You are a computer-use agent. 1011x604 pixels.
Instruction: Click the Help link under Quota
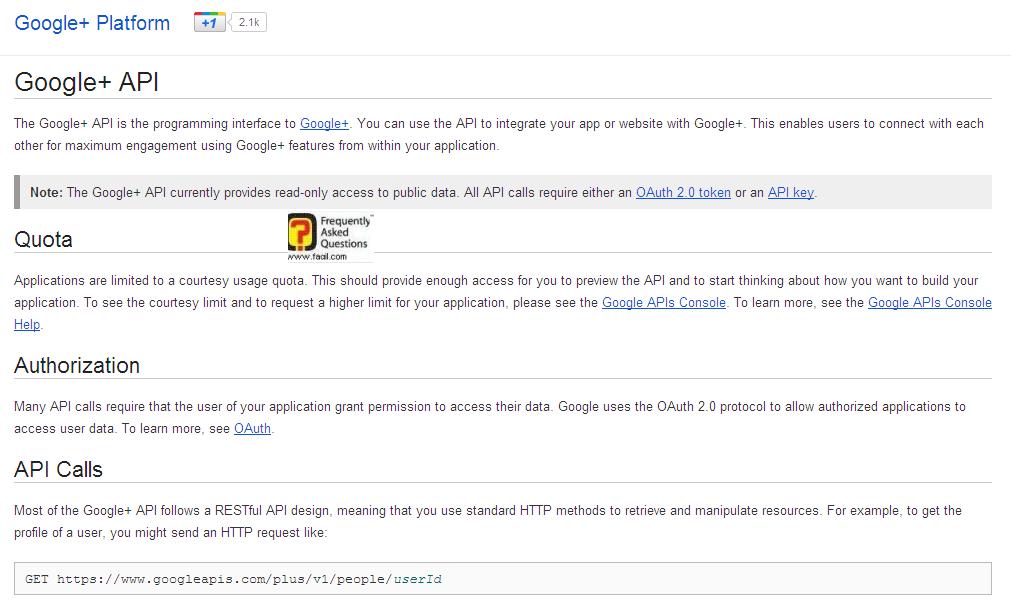(x=27, y=325)
